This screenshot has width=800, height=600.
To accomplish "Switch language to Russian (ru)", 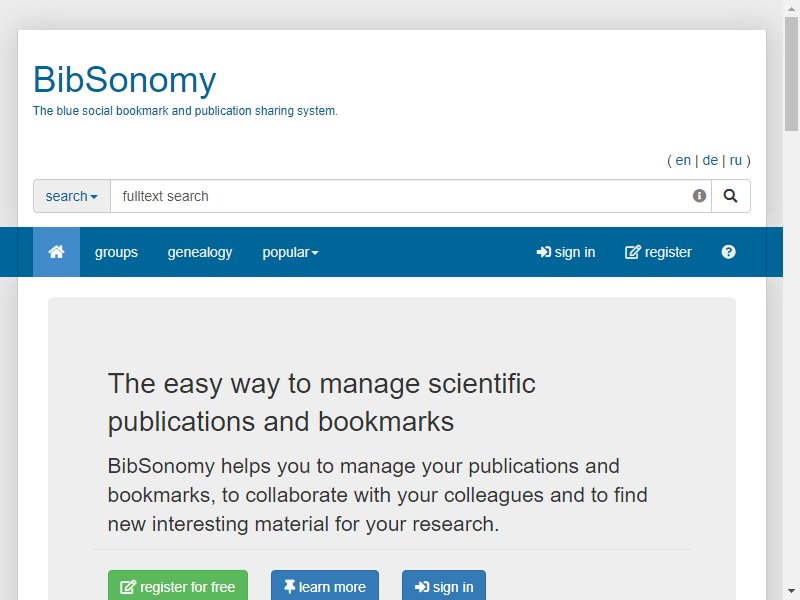I will coord(735,160).
